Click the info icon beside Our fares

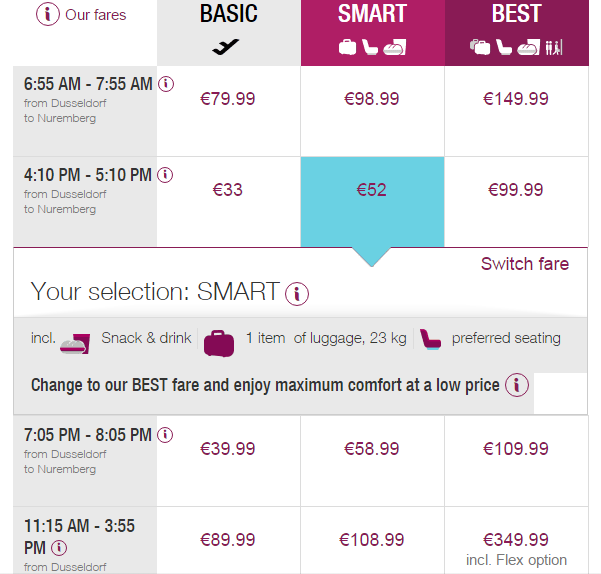[47, 15]
